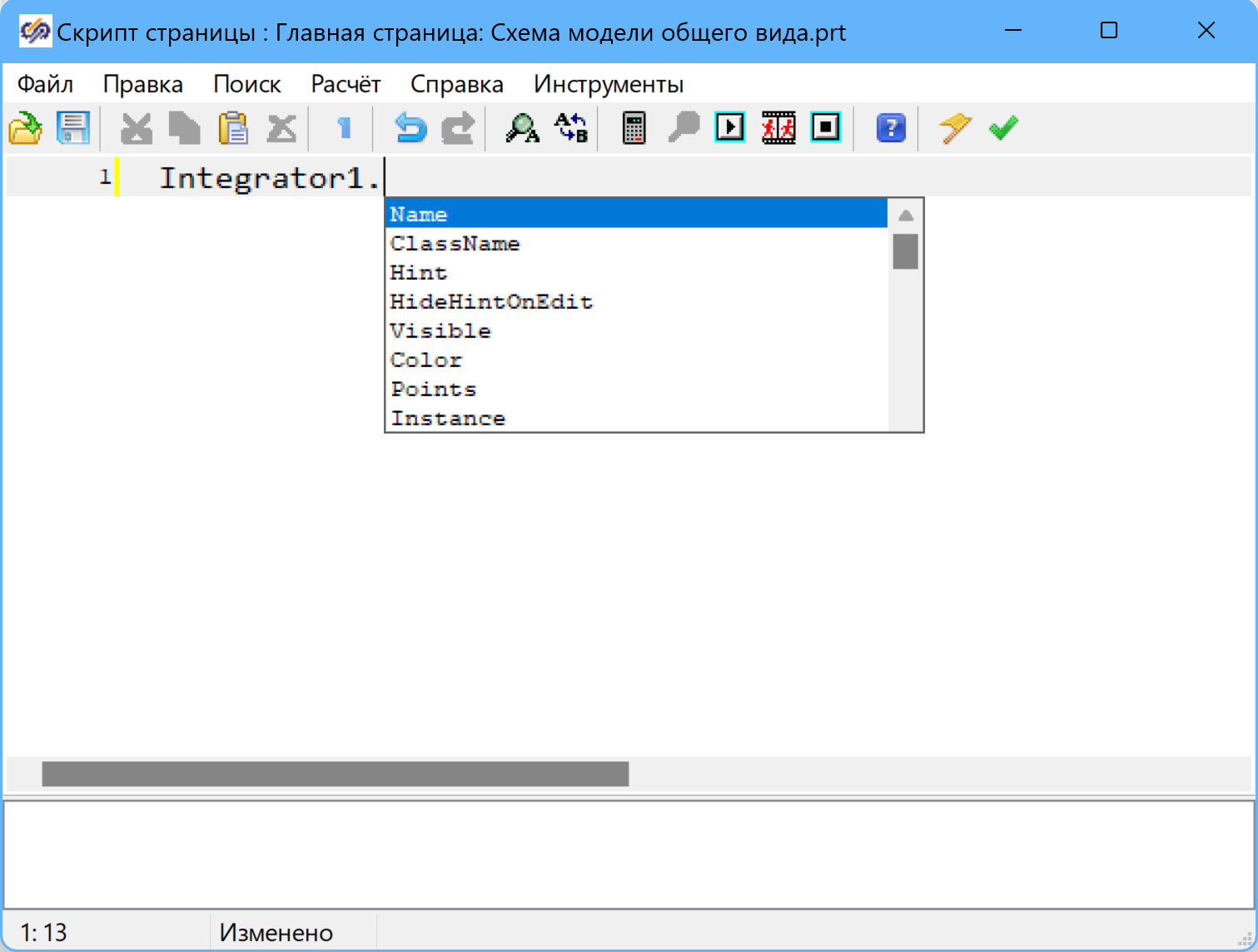The width and height of the screenshot is (1258, 952).
Task: Click the green check mark icon
Action: 1003,128
